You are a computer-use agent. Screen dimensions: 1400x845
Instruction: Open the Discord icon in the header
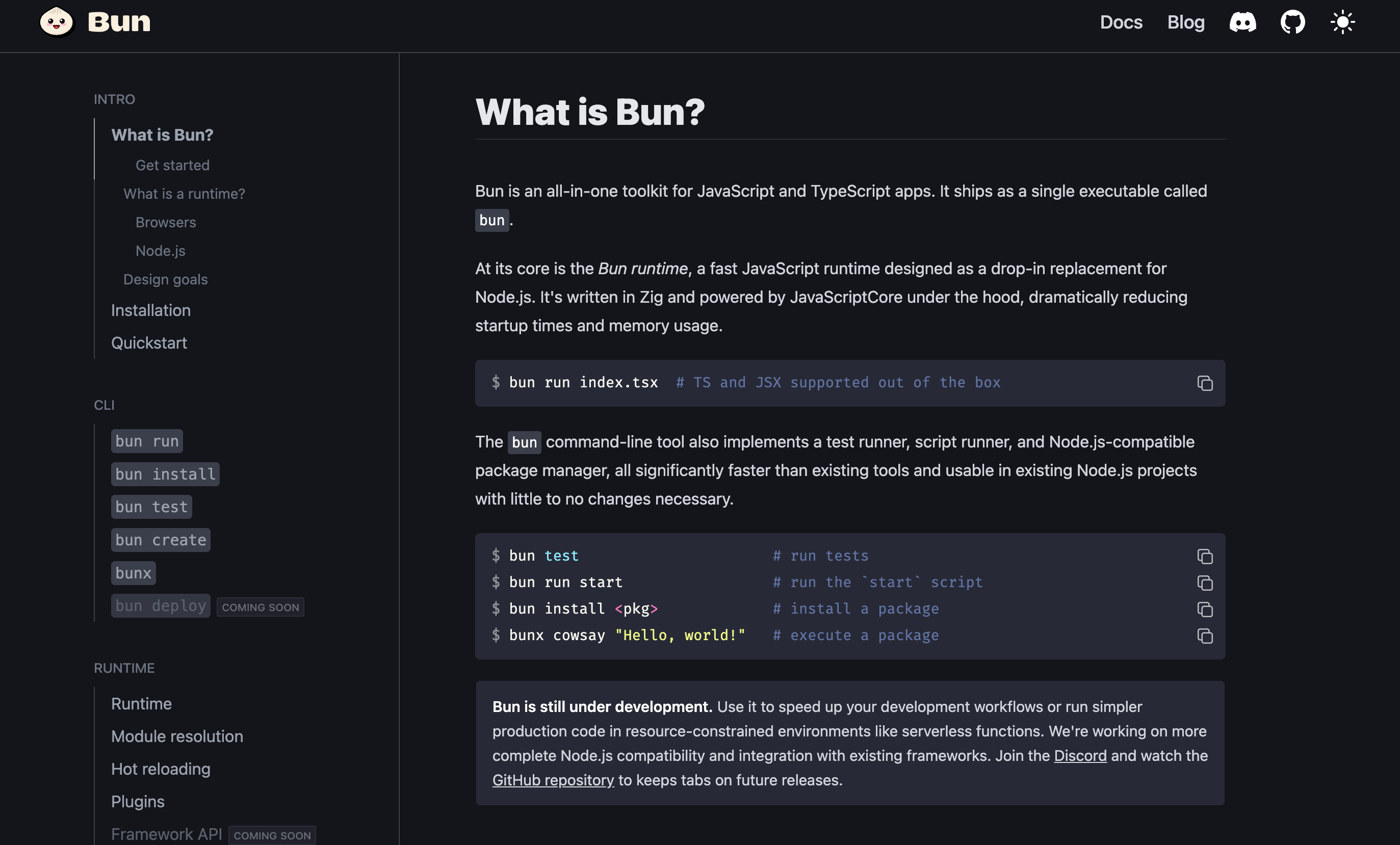tap(1242, 22)
